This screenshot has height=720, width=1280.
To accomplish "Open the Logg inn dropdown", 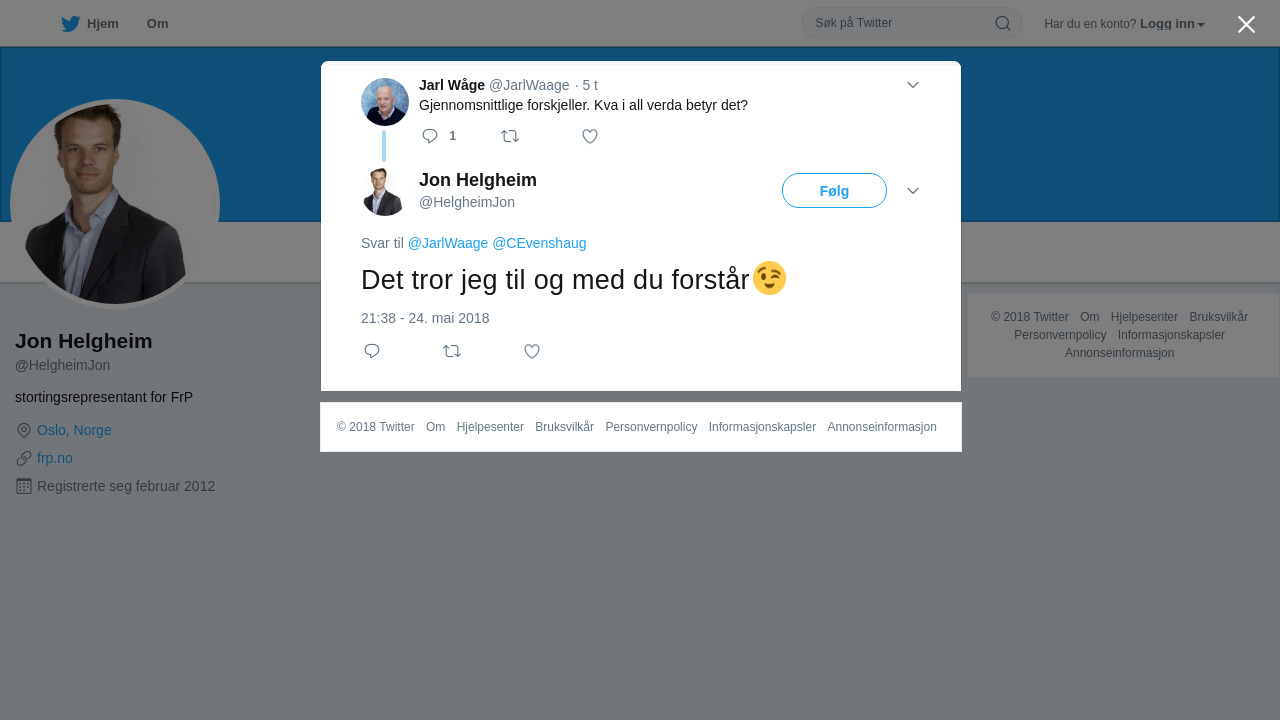I will [x=1172, y=24].
